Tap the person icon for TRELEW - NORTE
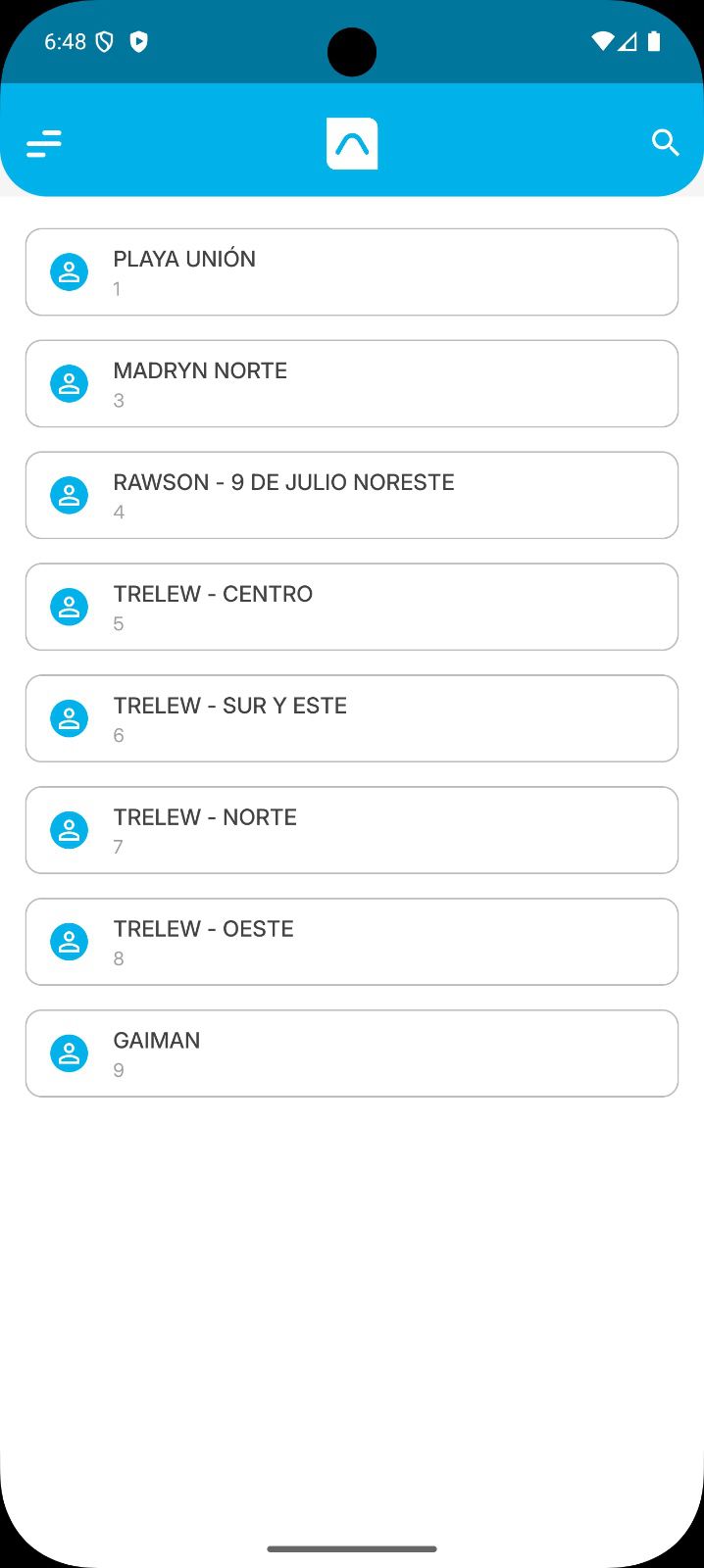Image resolution: width=704 pixels, height=1568 pixels. click(x=70, y=831)
